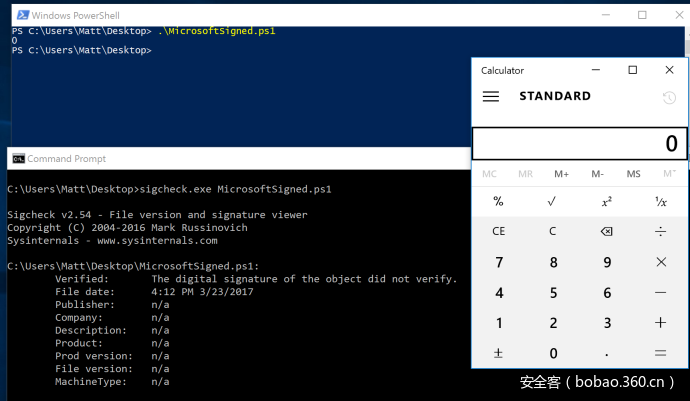The image size is (690, 401).
Task: Click the STANDARD mode heading
Action: tap(555, 96)
